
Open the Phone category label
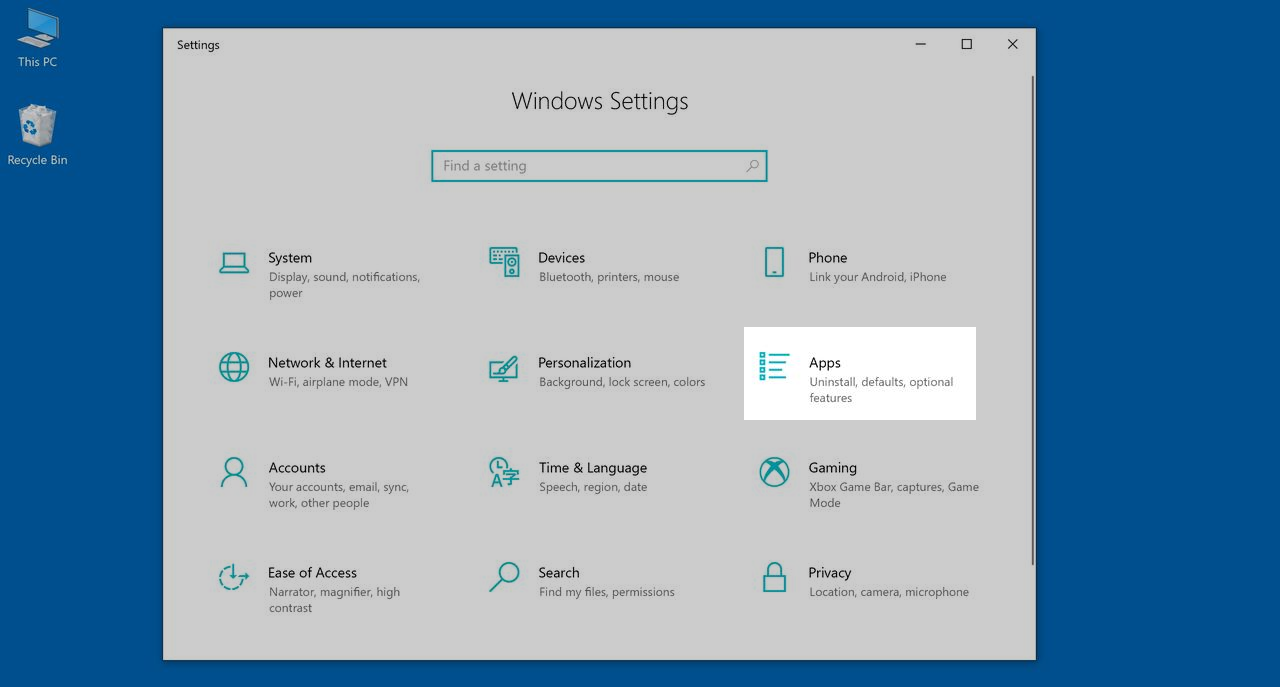click(x=828, y=258)
